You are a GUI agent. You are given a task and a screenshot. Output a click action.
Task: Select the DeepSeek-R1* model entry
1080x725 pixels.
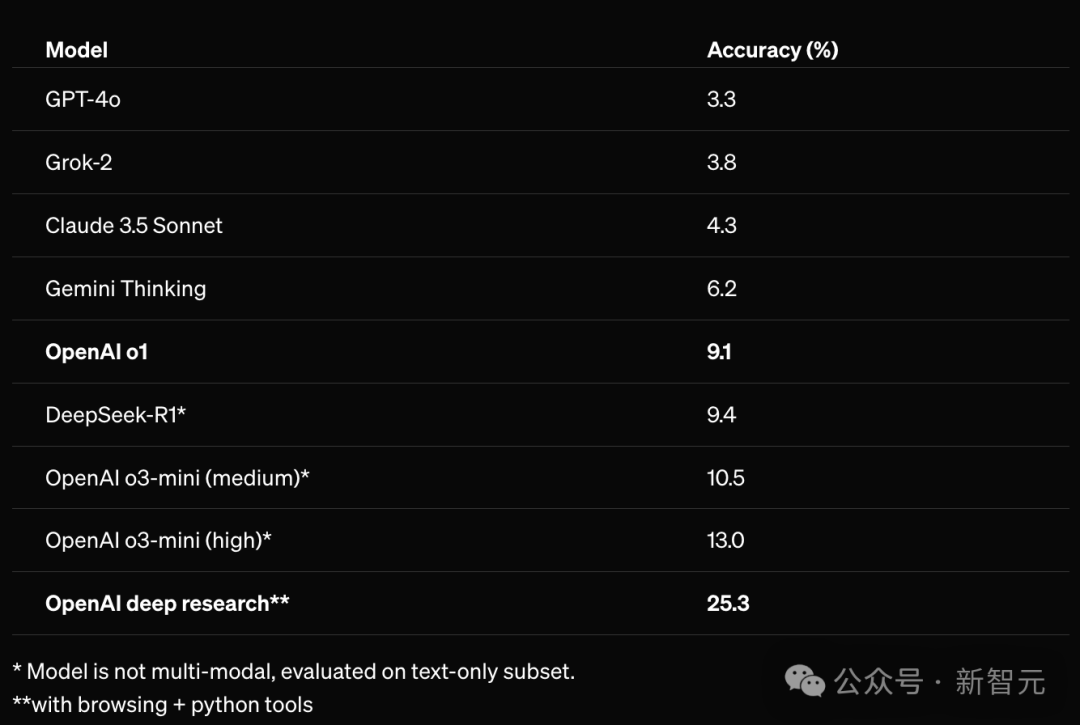tap(115, 414)
